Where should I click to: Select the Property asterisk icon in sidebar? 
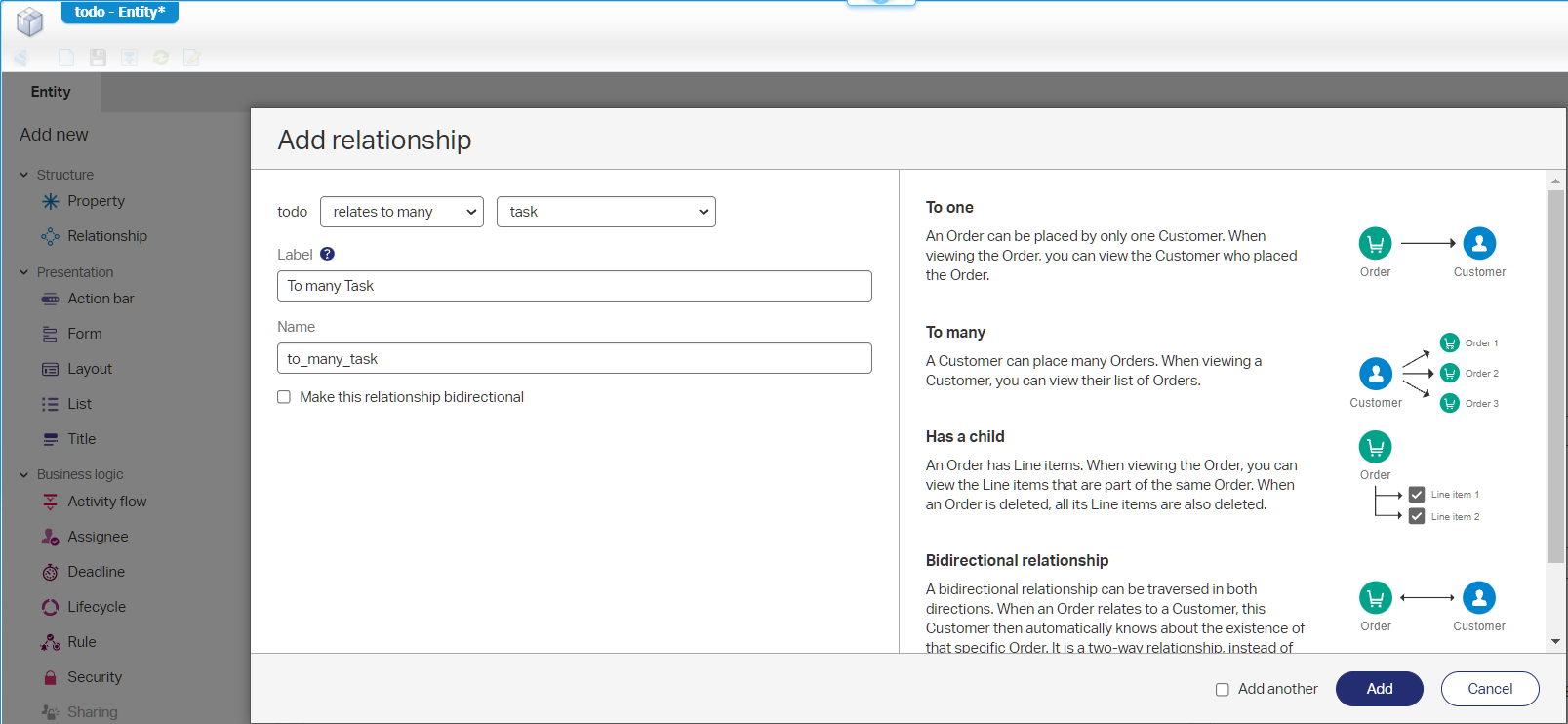pyautogui.click(x=51, y=201)
